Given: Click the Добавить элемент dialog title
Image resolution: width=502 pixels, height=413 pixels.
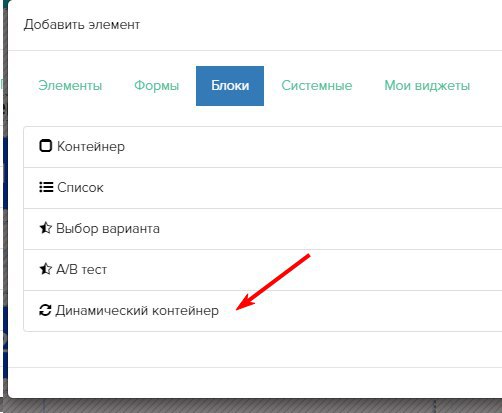Looking at the screenshot, I should (82, 25).
